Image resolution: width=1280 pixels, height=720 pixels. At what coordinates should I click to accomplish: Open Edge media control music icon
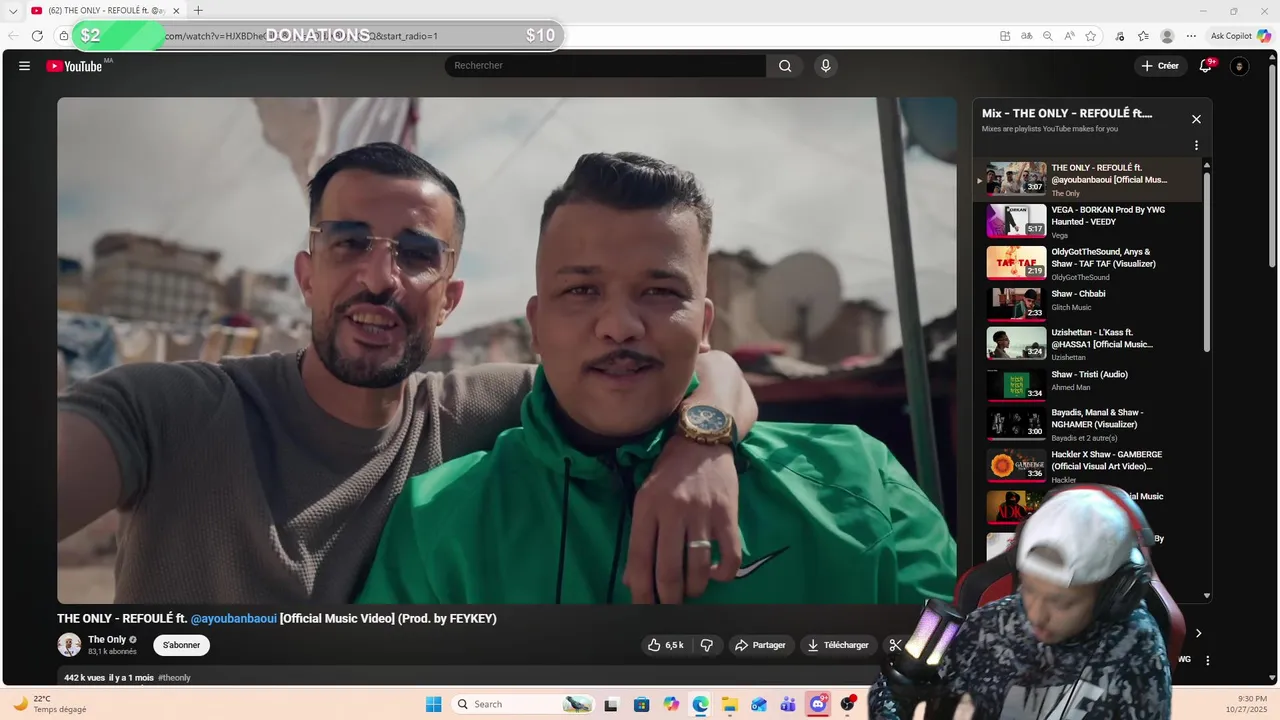point(1120,36)
